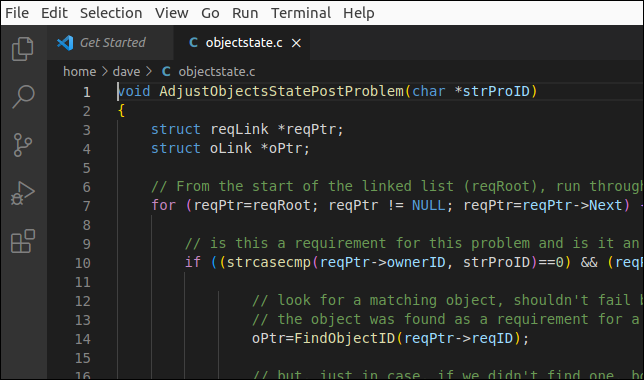This screenshot has width=644, height=380.
Task: Open the Extensions view
Action: (x=23, y=241)
